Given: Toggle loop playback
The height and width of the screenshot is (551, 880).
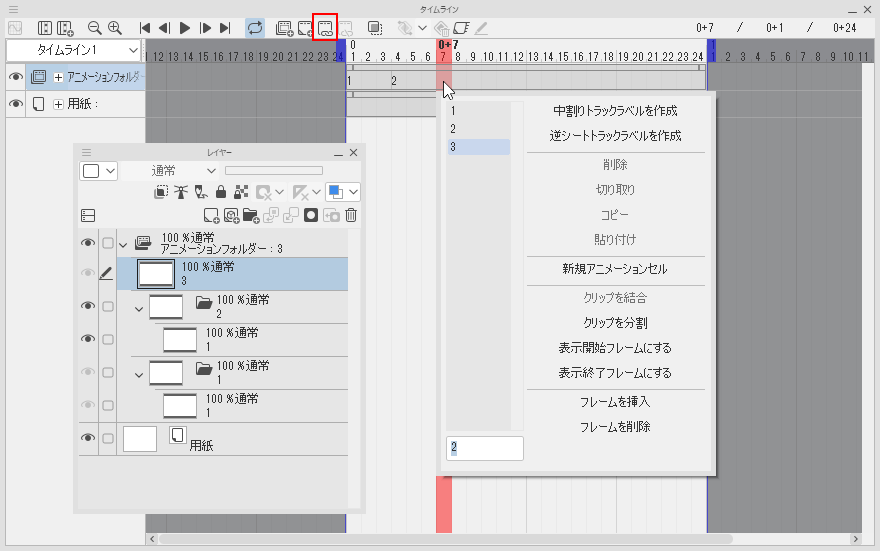Looking at the screenshot, I should pos(255,27).
